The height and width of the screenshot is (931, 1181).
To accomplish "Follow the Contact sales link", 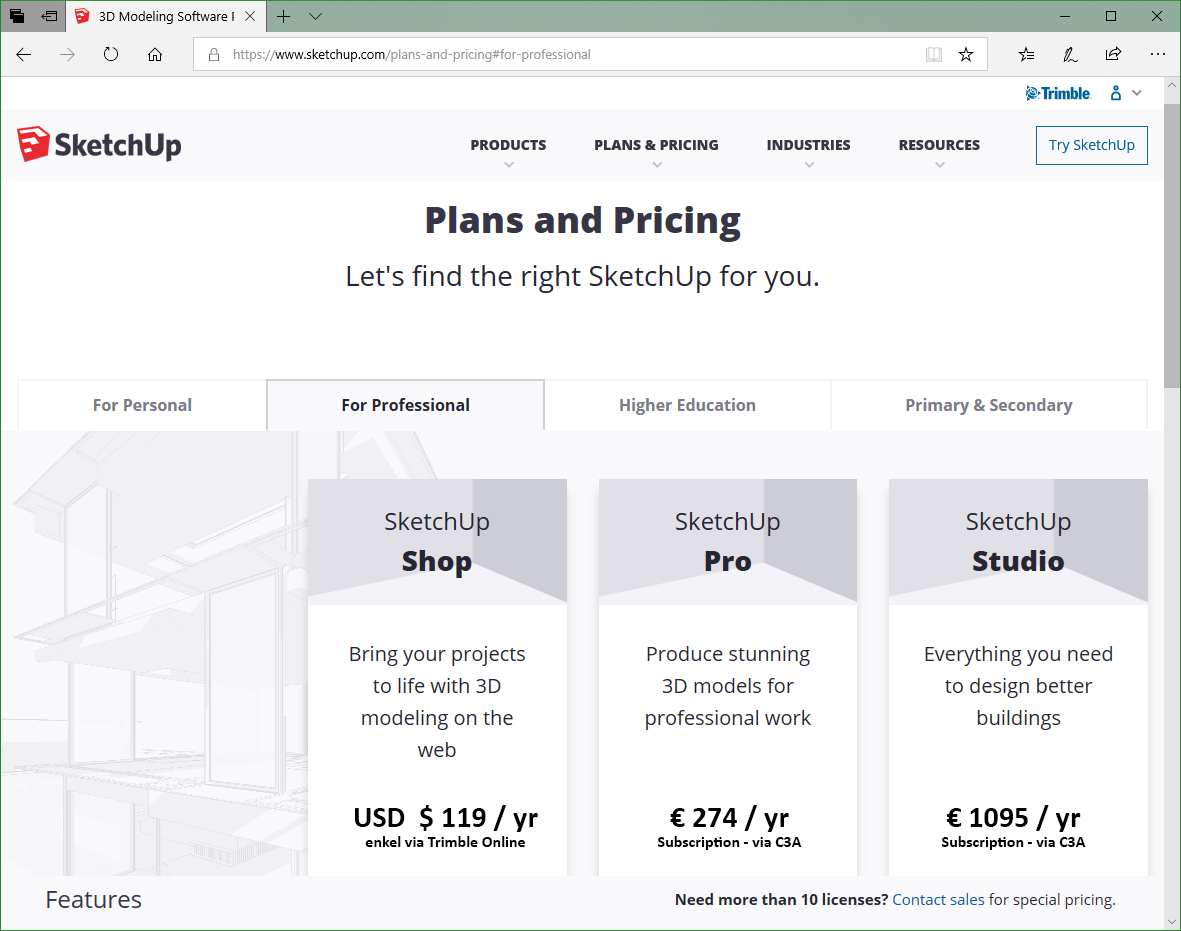I will pyautogui.click(x=938, y=899).
